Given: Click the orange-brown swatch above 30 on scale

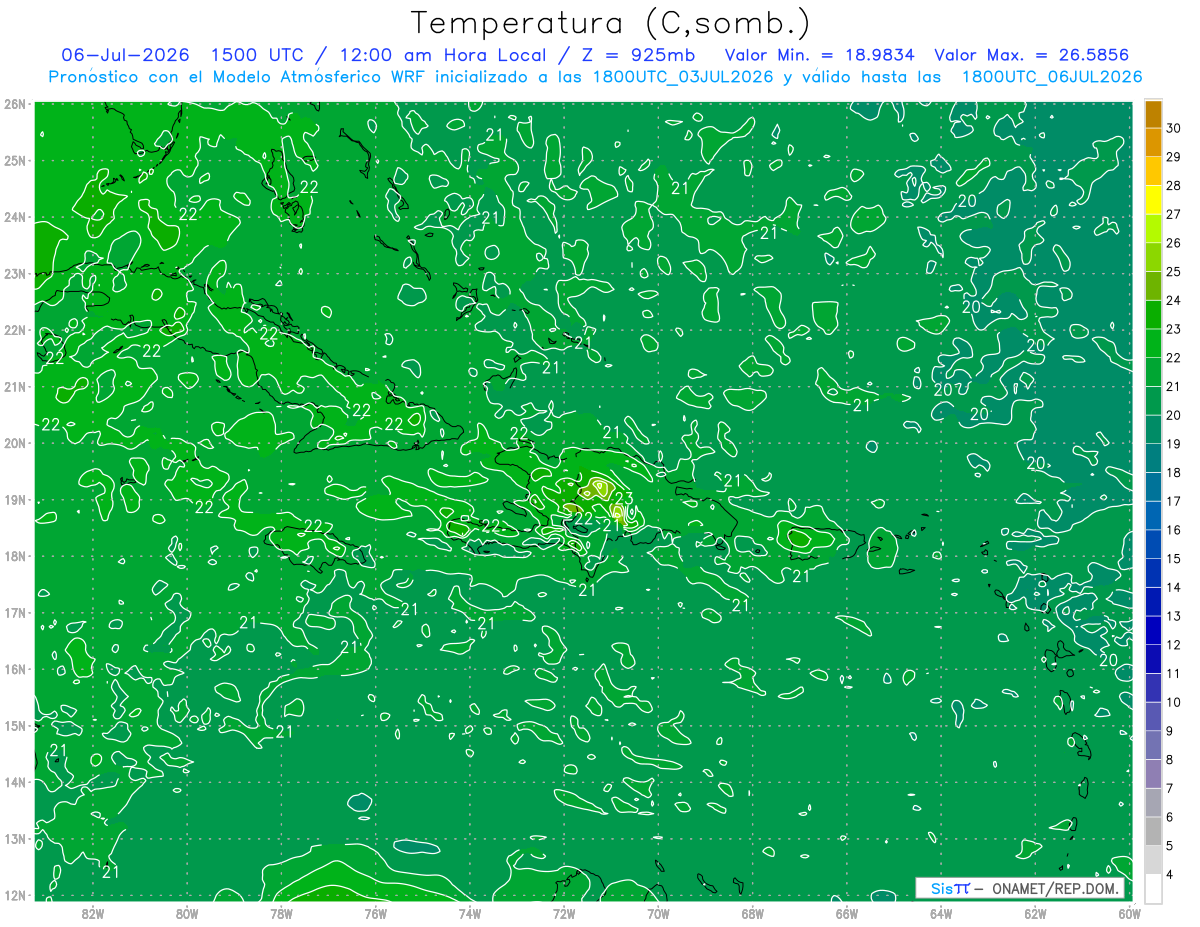Looking at the screenshot, I should coord(1153,114).
